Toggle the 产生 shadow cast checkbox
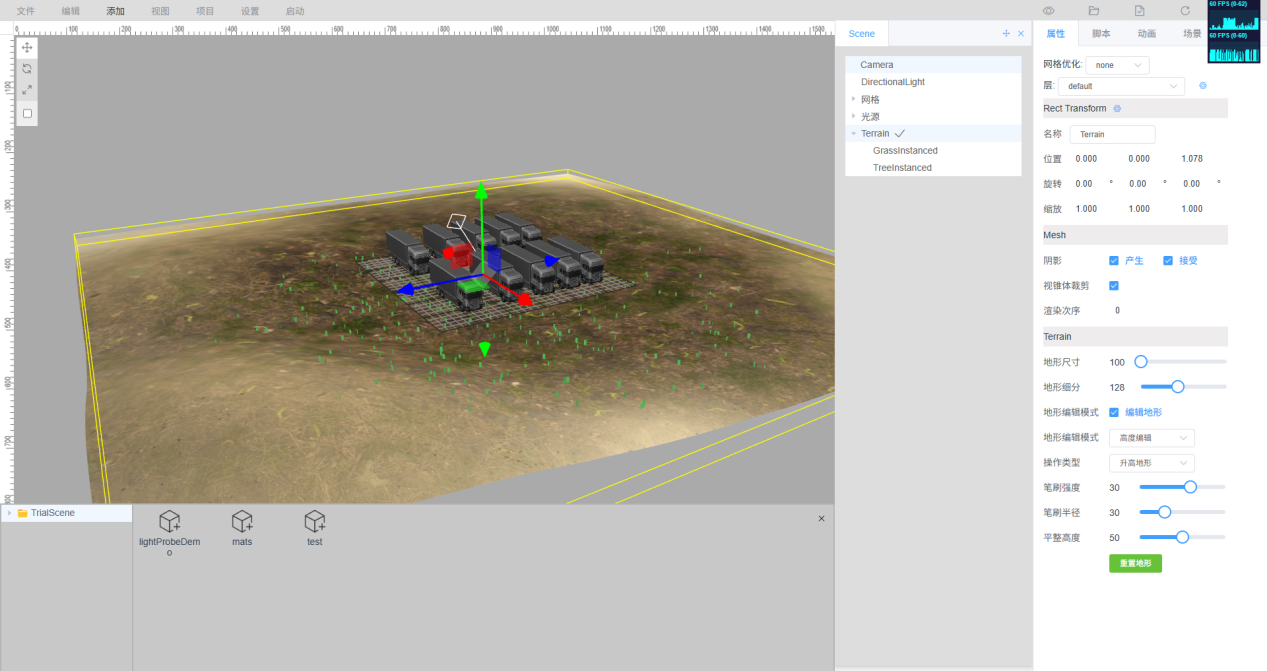The width and height of the screenshot is (1267, 671). pos(1114,261)
